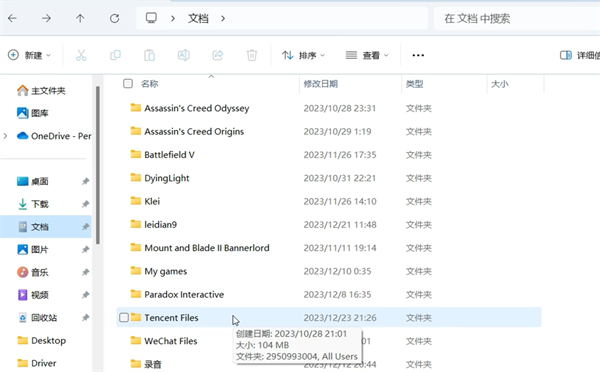Screen dimensions: 600x372
Task: Toggle the select-all checkbox in header
Action: (x=128, y=83)
